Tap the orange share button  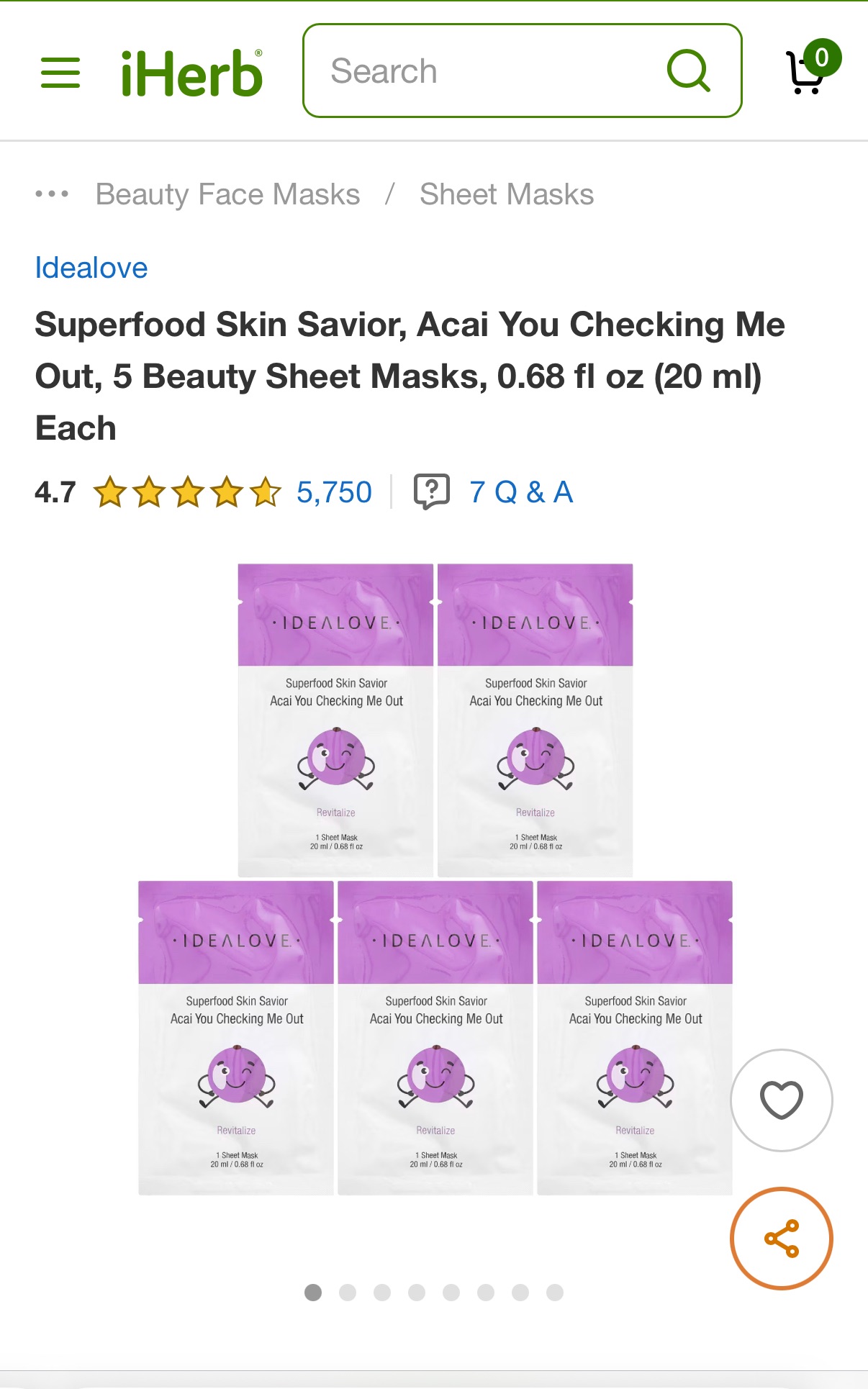click(781, 1238)
